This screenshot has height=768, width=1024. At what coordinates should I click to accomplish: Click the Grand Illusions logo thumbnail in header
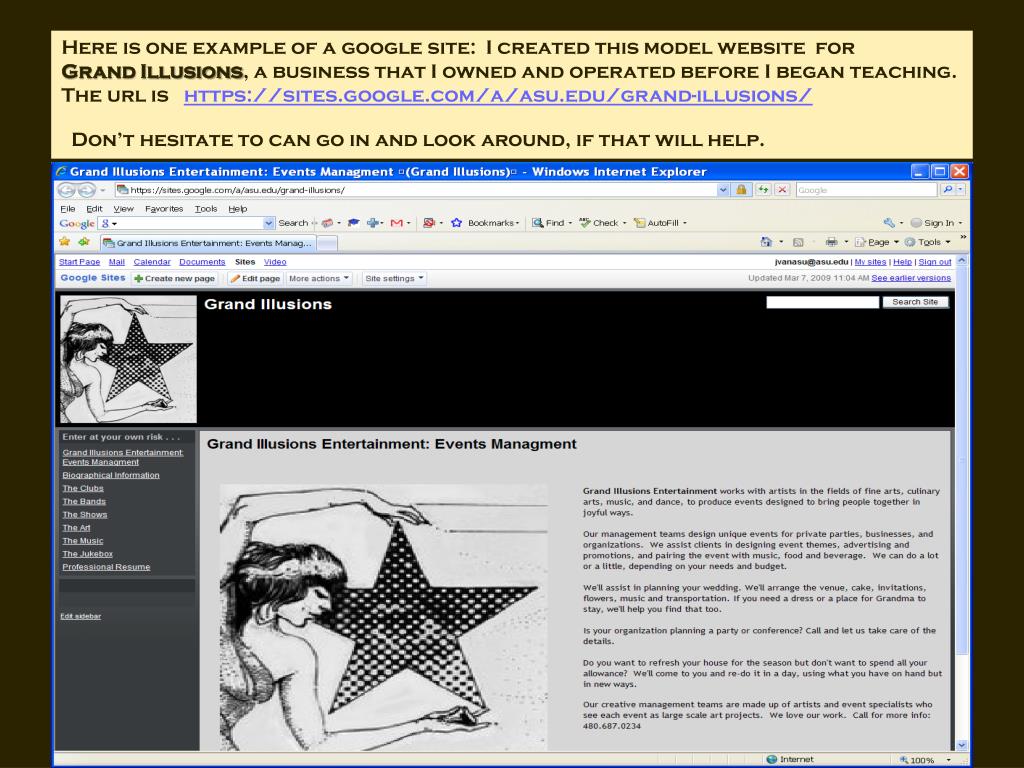(x=128, y=359)
